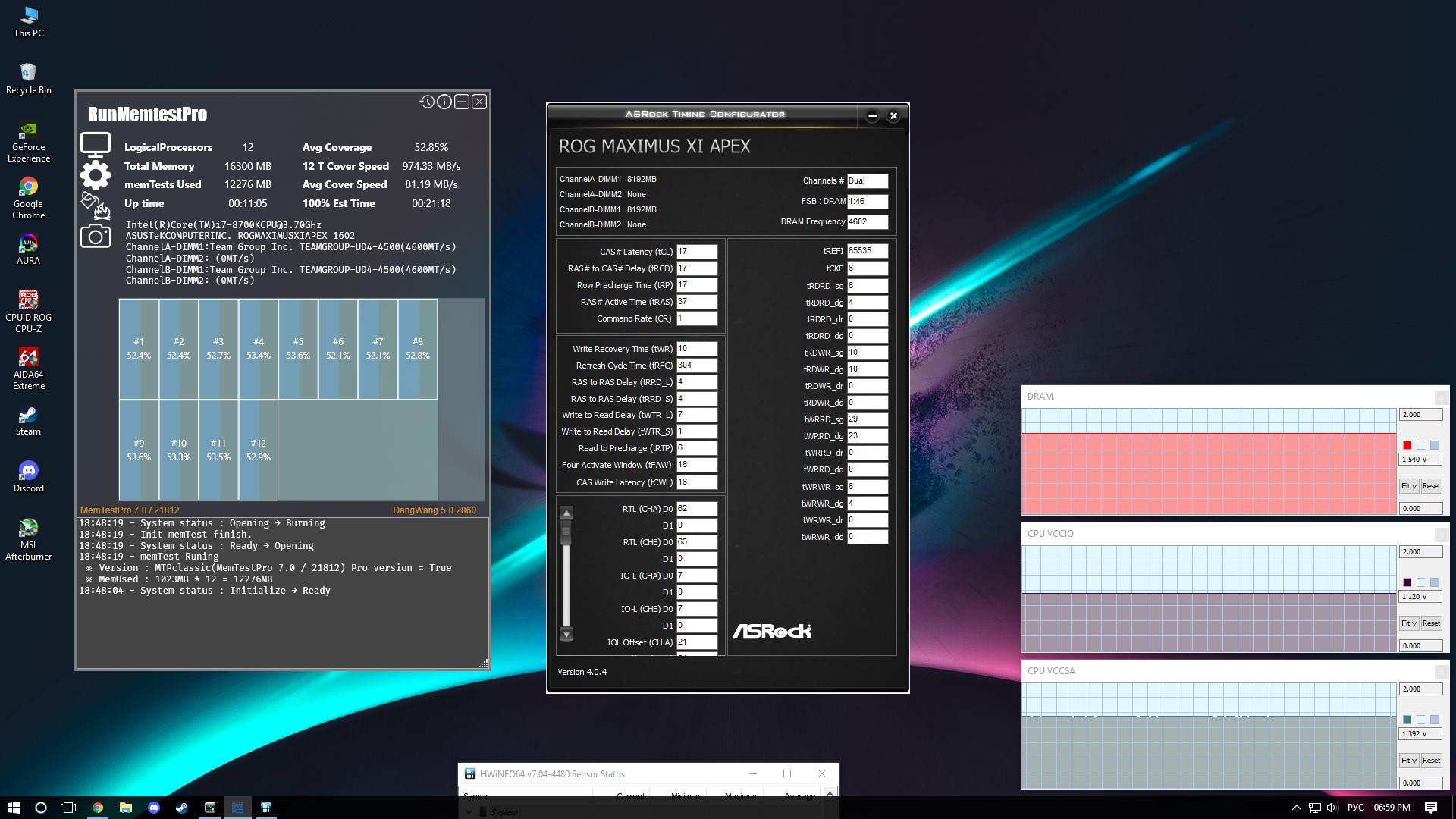Open the Discord icon in the taskbar
Image resolution: width=1456 pixels, height=819 pixels.
tap(154, 808)
